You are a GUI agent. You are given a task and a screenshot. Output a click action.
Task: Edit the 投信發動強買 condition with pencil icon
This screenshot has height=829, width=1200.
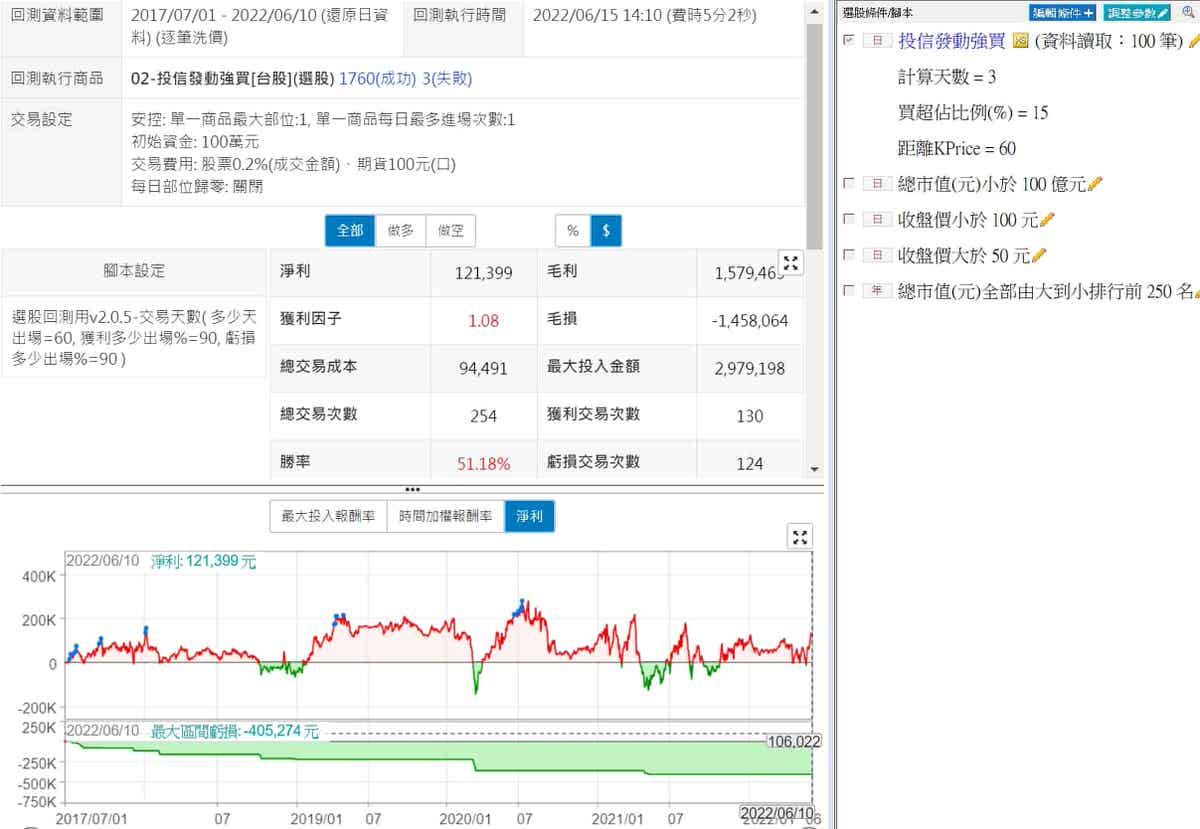click(1193, 42)
